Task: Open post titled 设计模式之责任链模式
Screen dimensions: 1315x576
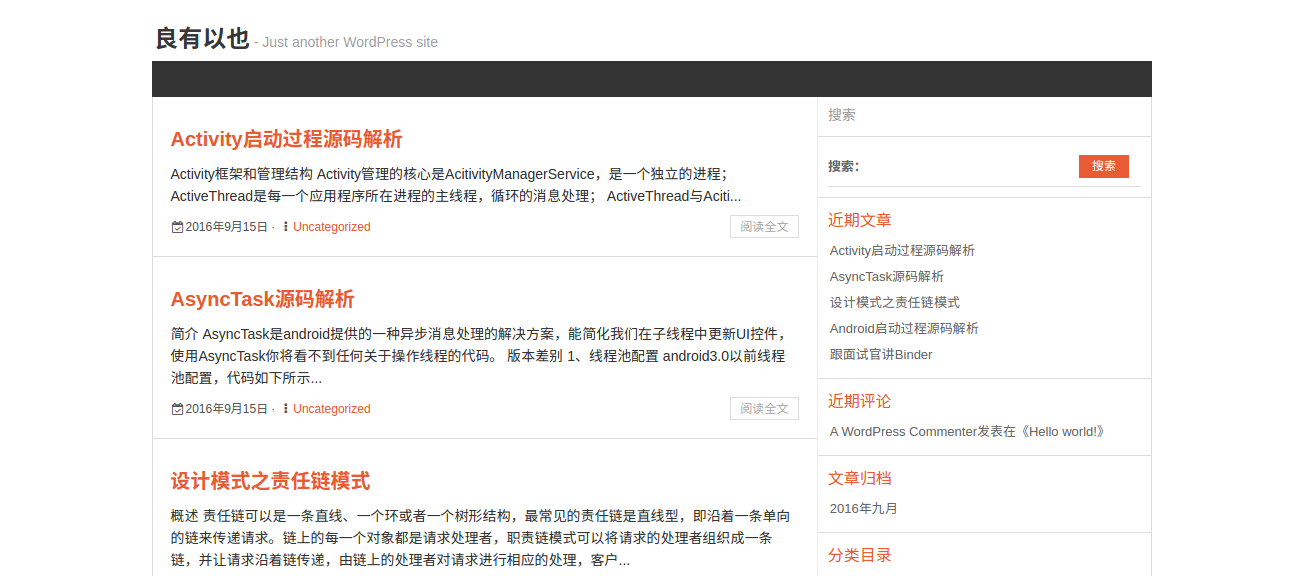Action: point(270,481)
